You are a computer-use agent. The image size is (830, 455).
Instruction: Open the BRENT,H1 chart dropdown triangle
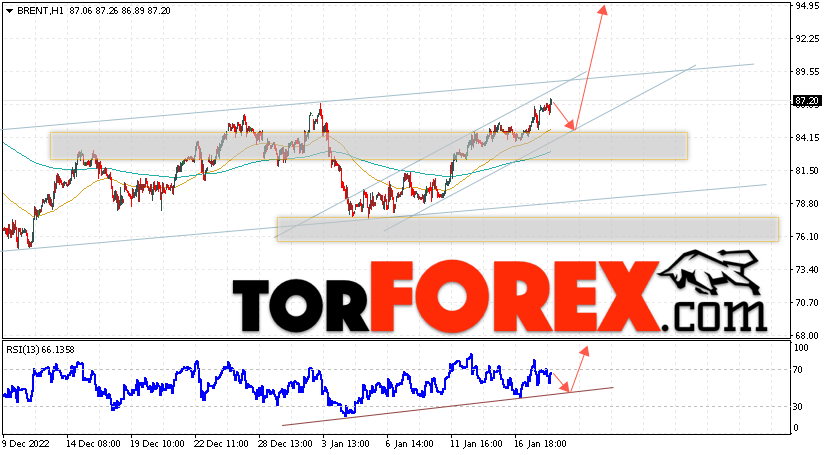(x=9, y=11)
